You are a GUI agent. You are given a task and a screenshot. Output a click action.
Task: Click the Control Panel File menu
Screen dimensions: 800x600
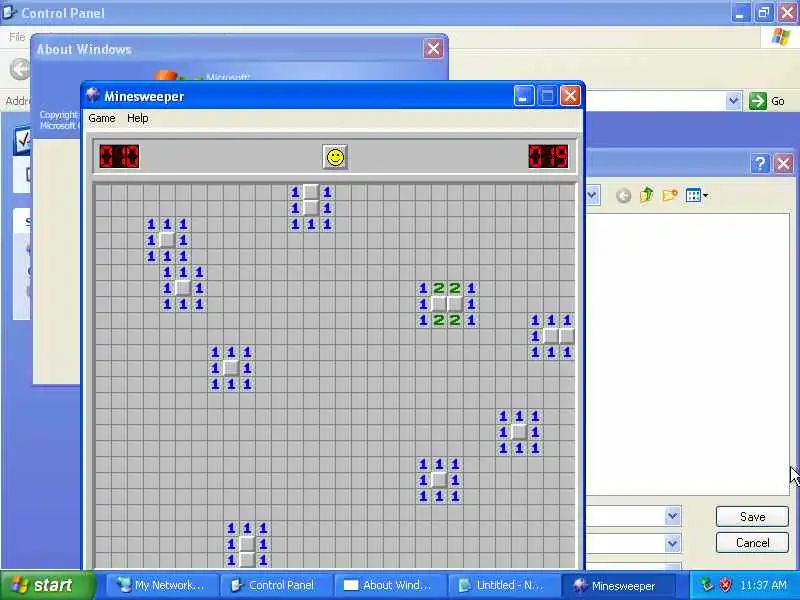(x=17, y=37)
